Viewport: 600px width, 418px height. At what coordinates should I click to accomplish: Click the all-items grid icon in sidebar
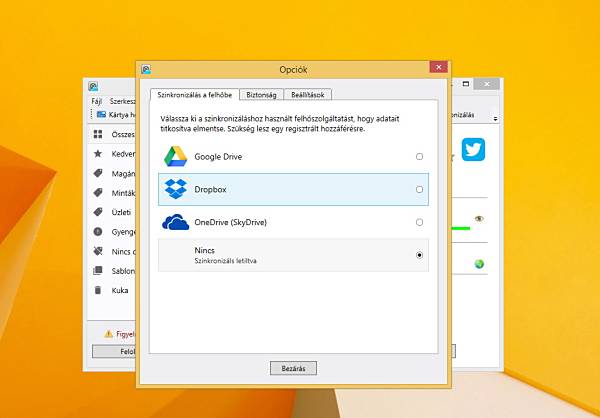coord(98,134)
